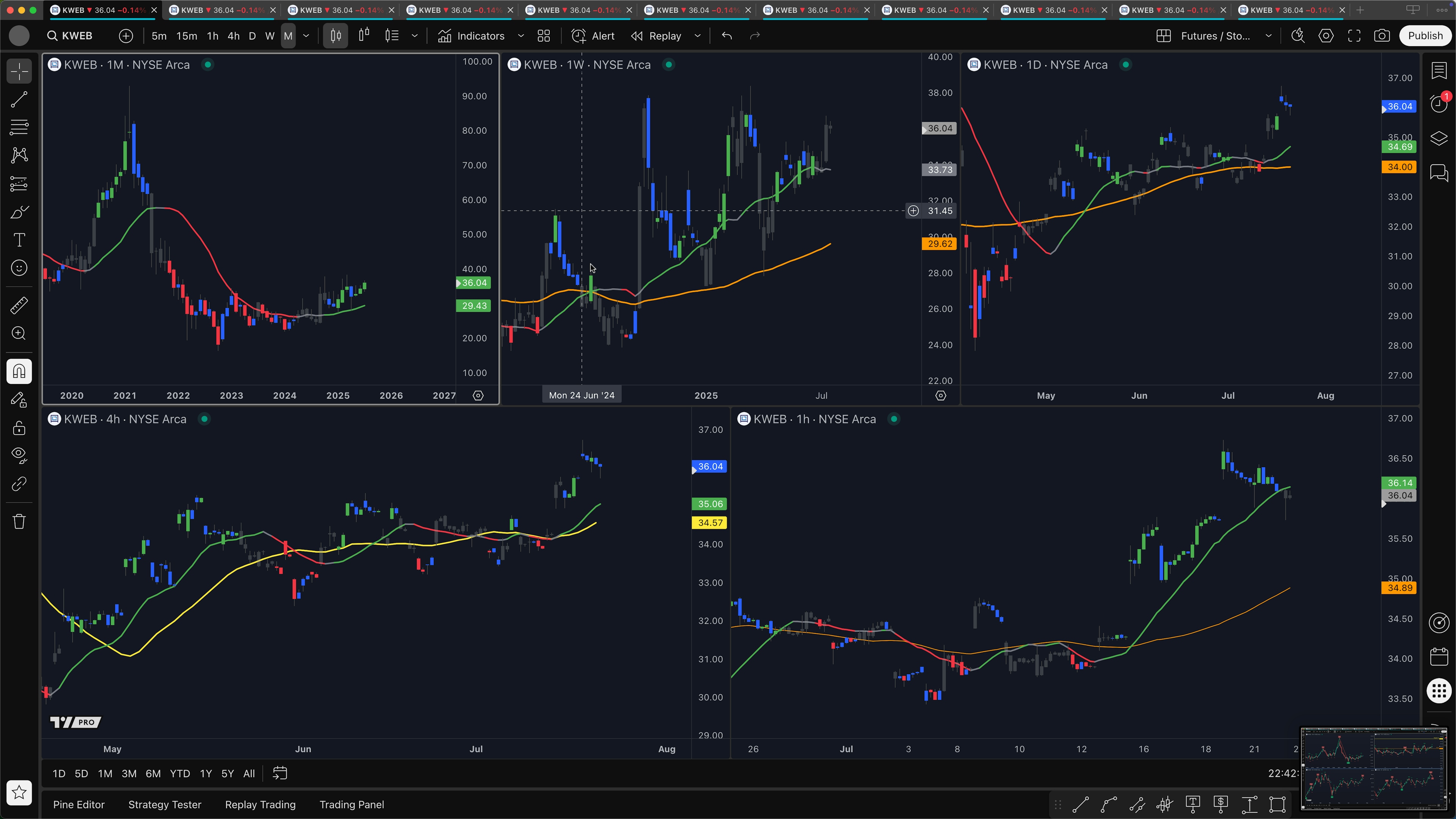Select the brush drawing tool
The height and width of the screenshot is (819, 1456).
tap(19, 212)
